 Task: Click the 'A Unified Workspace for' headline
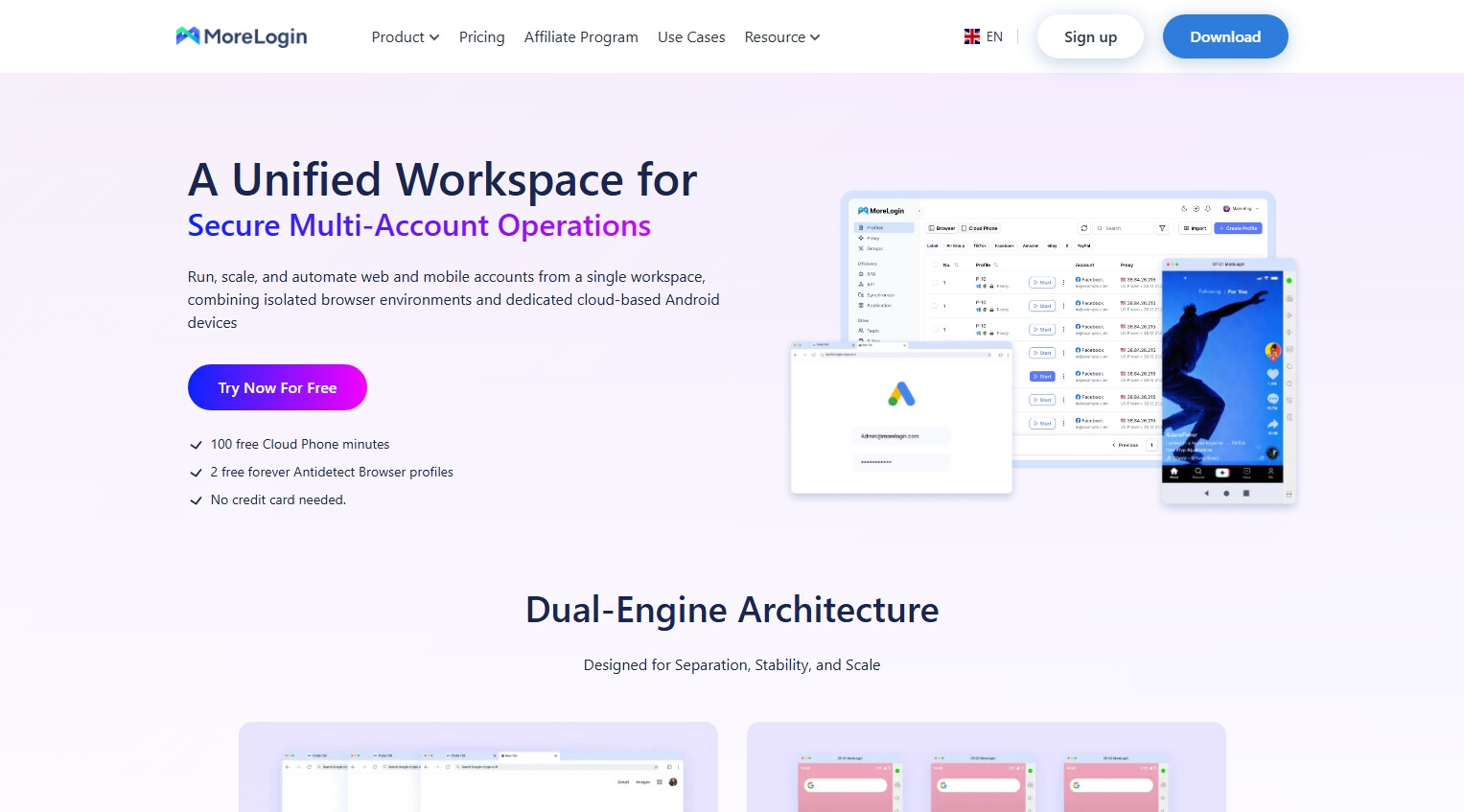click(442, 179)
